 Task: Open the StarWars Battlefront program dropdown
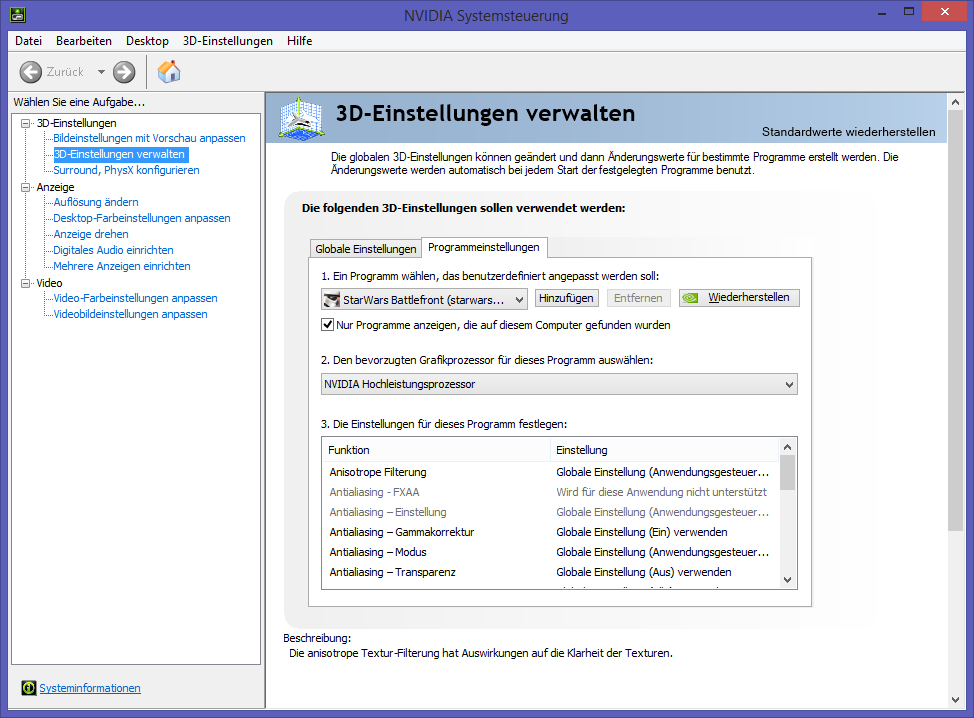click(x=424, y=299)
